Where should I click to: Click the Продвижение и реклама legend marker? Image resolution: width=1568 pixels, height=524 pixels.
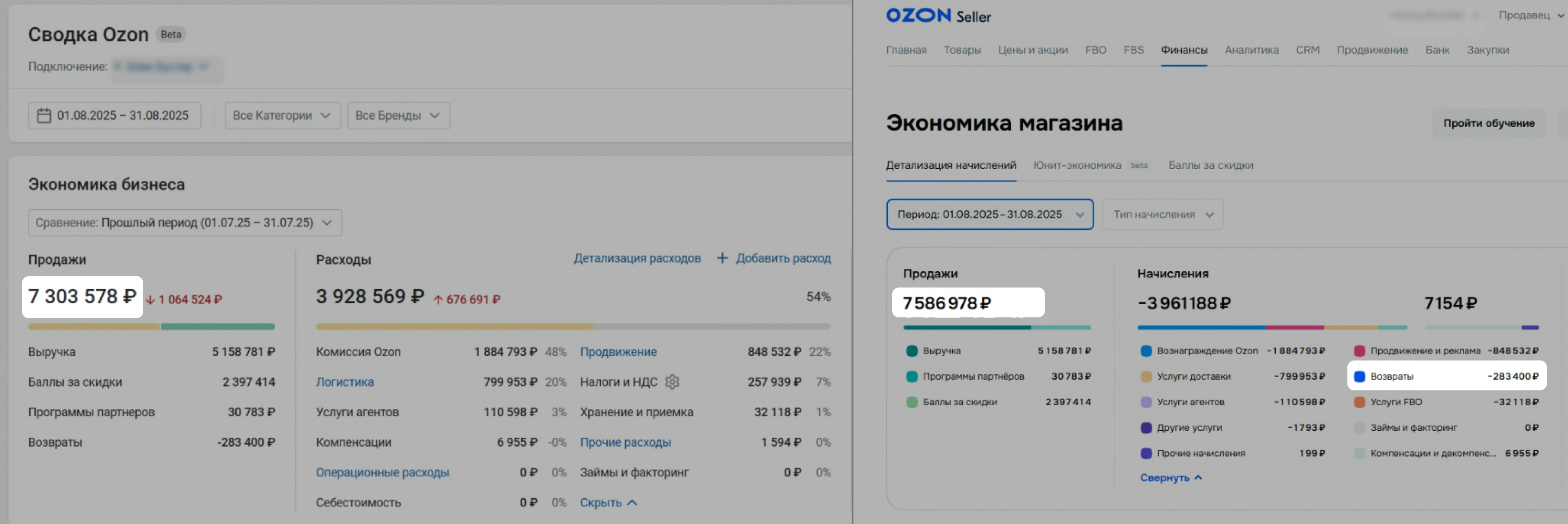point(1359,350)
